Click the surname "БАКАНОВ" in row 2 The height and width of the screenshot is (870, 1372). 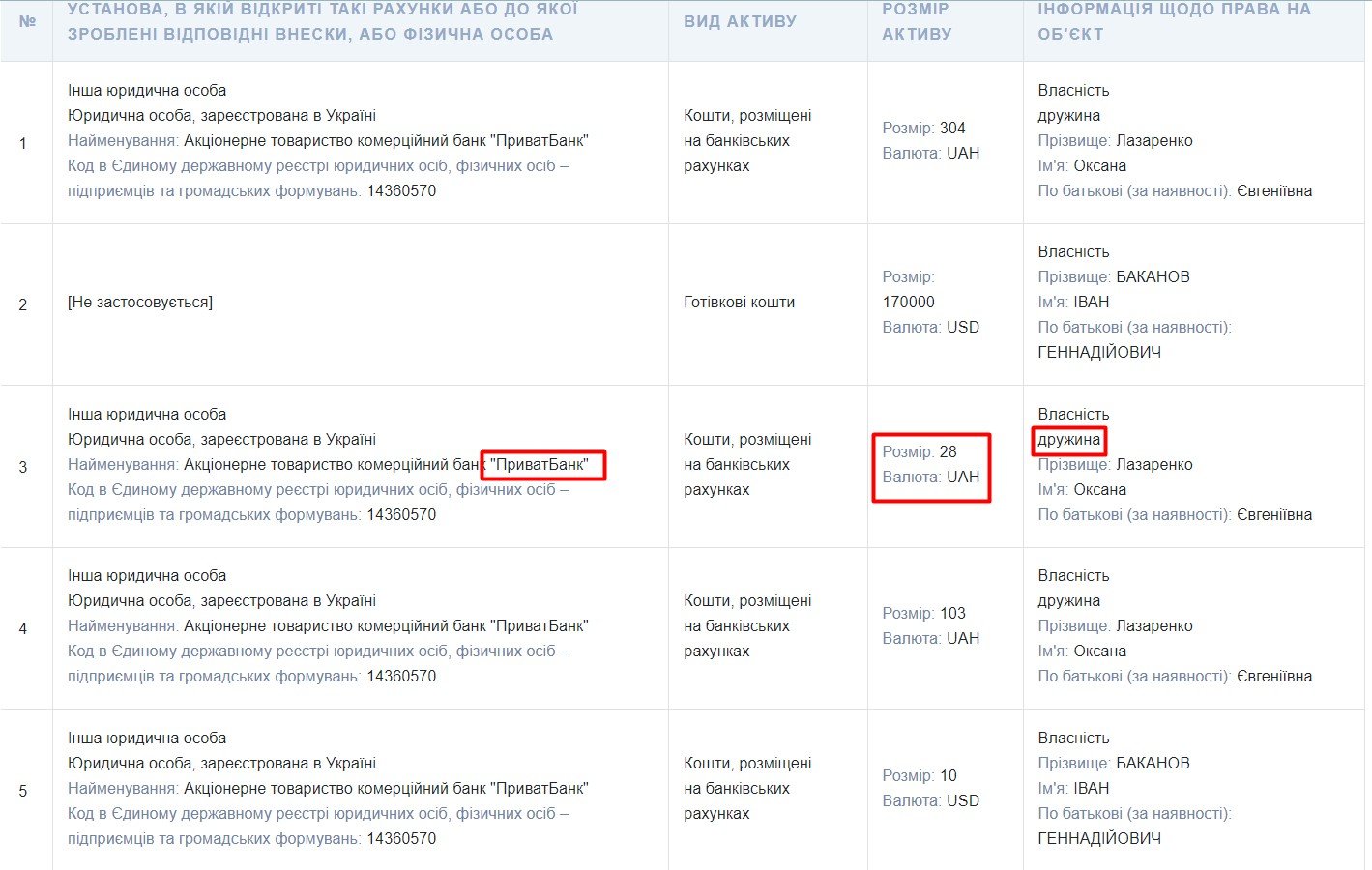(x=1153, y=277)
